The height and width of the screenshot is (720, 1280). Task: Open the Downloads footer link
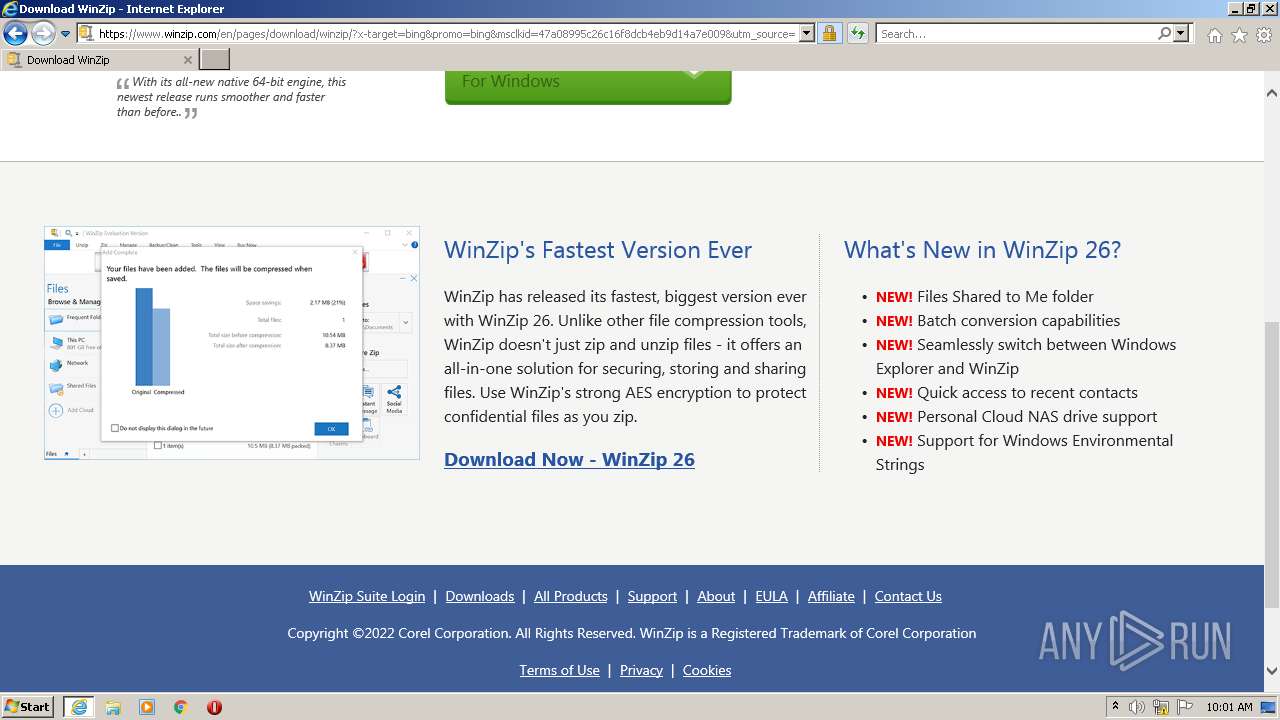pos(480,596)
